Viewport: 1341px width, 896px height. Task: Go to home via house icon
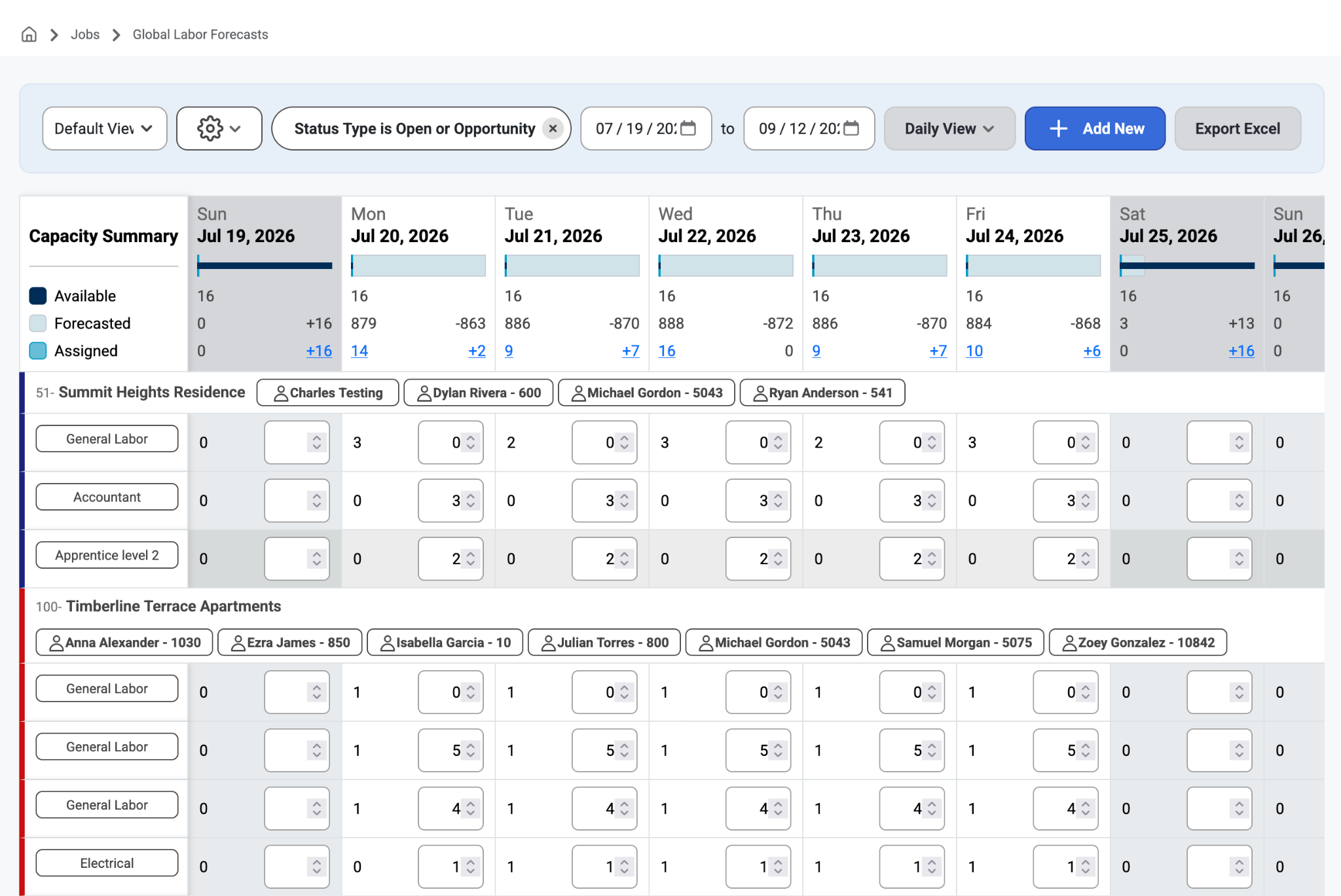(29, 34)
